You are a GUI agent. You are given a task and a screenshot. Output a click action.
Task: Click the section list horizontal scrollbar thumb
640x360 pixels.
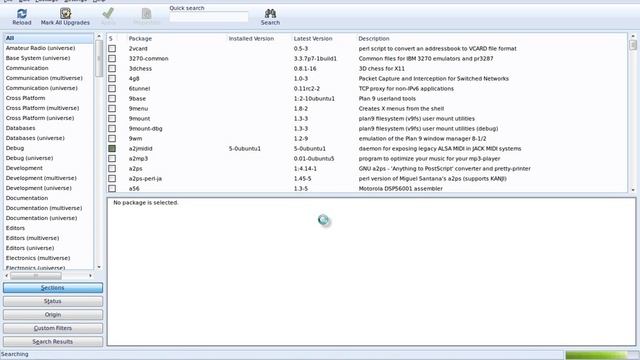tap(36, 276)
